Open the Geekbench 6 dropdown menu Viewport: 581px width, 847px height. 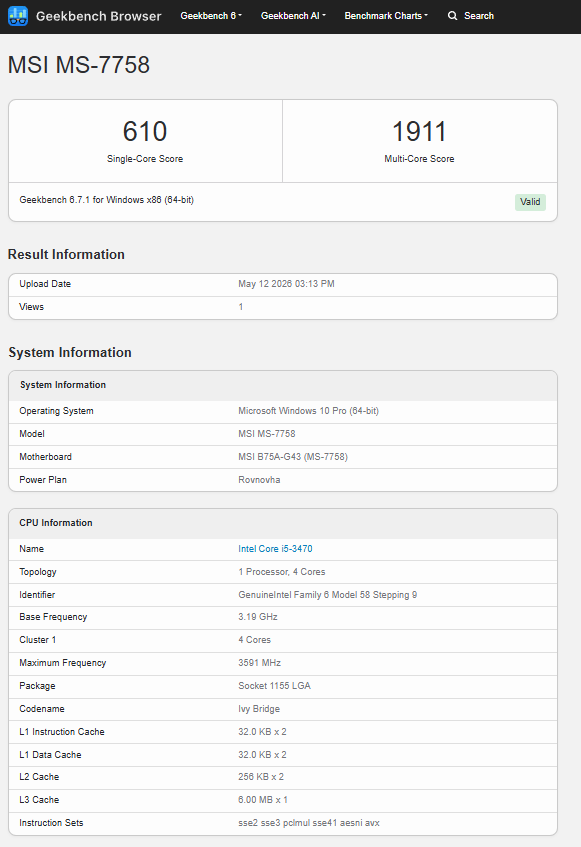pyautogui.click(x=211, y=16)
